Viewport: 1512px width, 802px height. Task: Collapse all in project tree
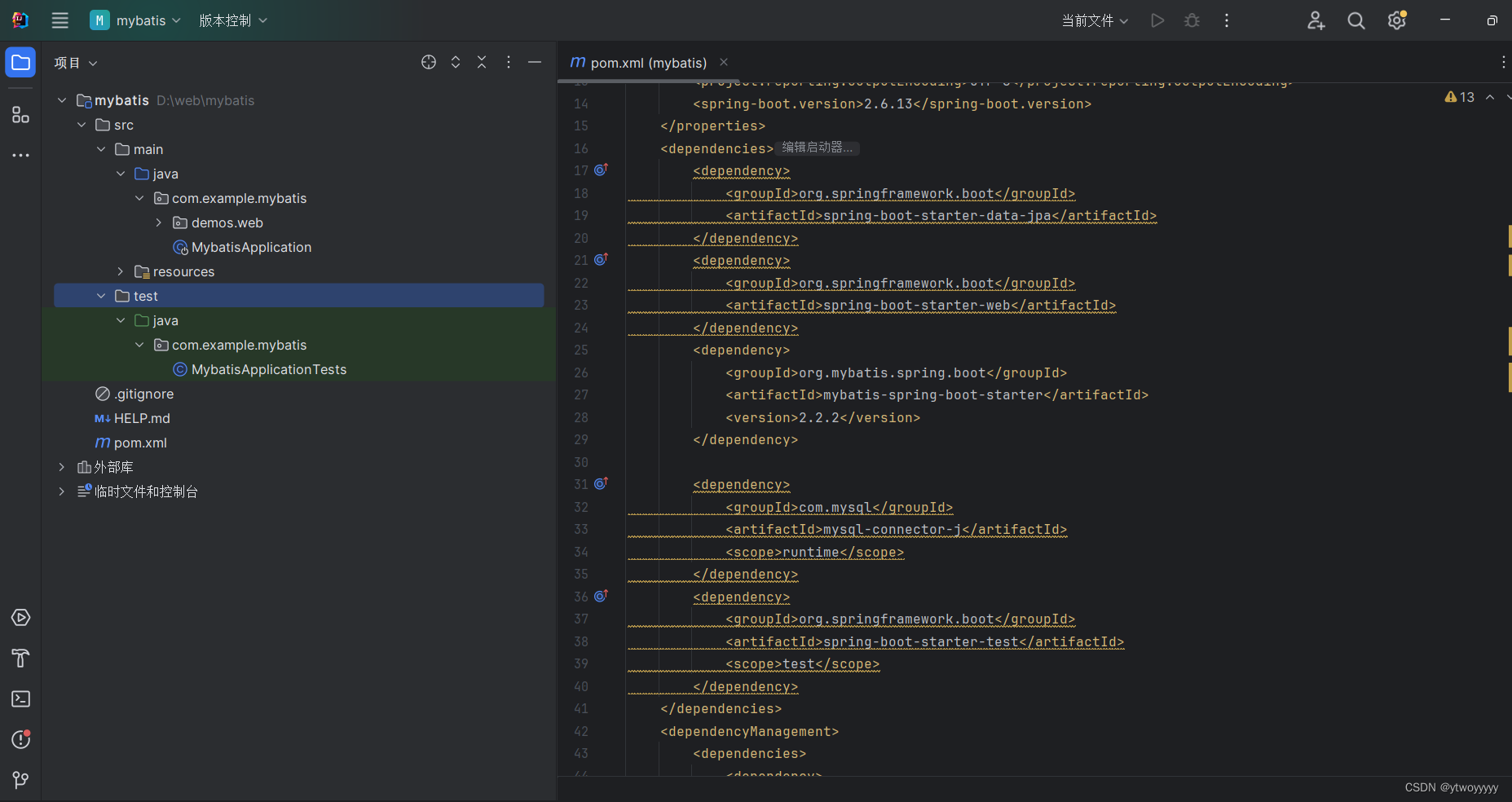482,62
